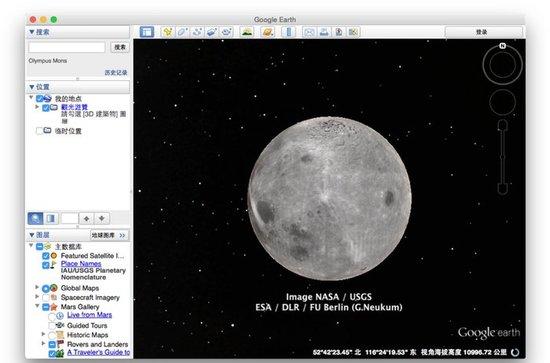Expand the 觀光遊覽 tree node
Image resolution: width=550 pixels, height=363 pixels.
[37, 106]
